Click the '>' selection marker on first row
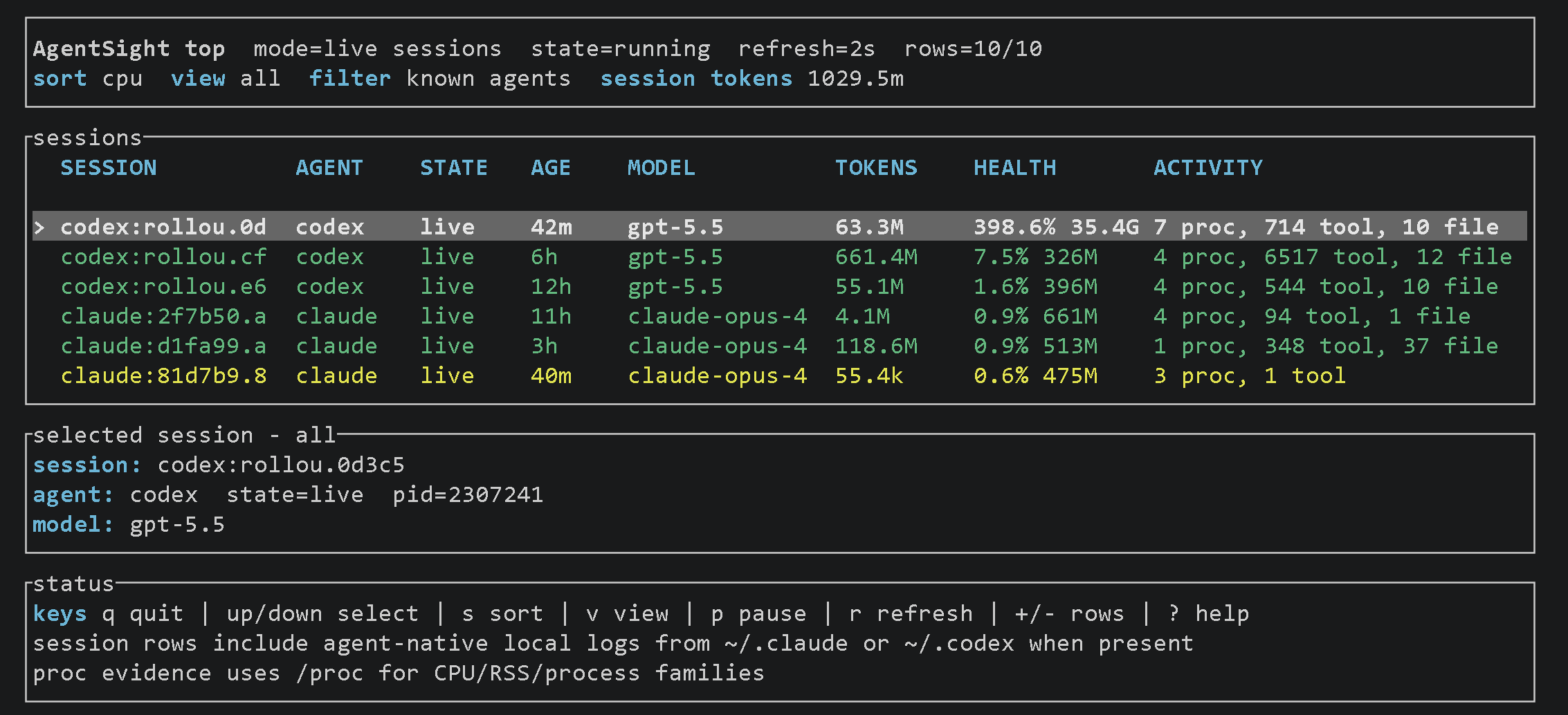 coord(39,227)
